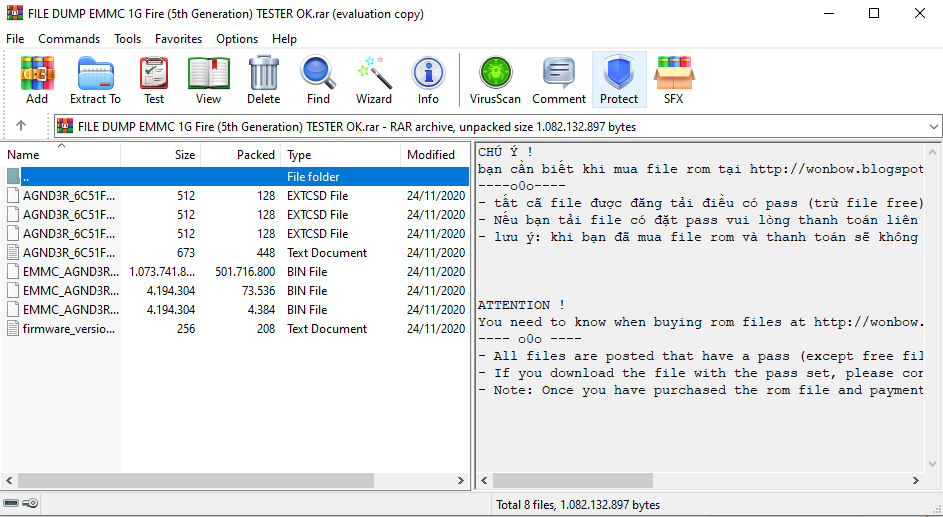The width and height of the screenshot is (943, 517).
Task: Click the drive and key status icon
Action: click(21, 503)
